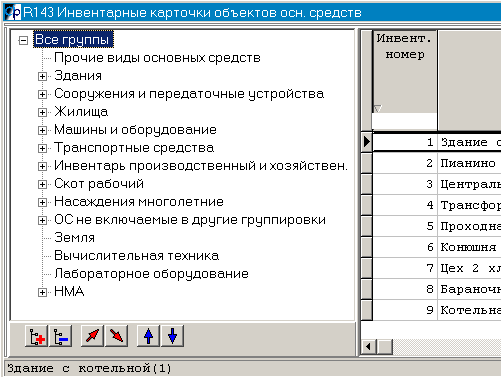Expand the Скот рабочий group
The image size is (501, 377).
click(42, 184)
